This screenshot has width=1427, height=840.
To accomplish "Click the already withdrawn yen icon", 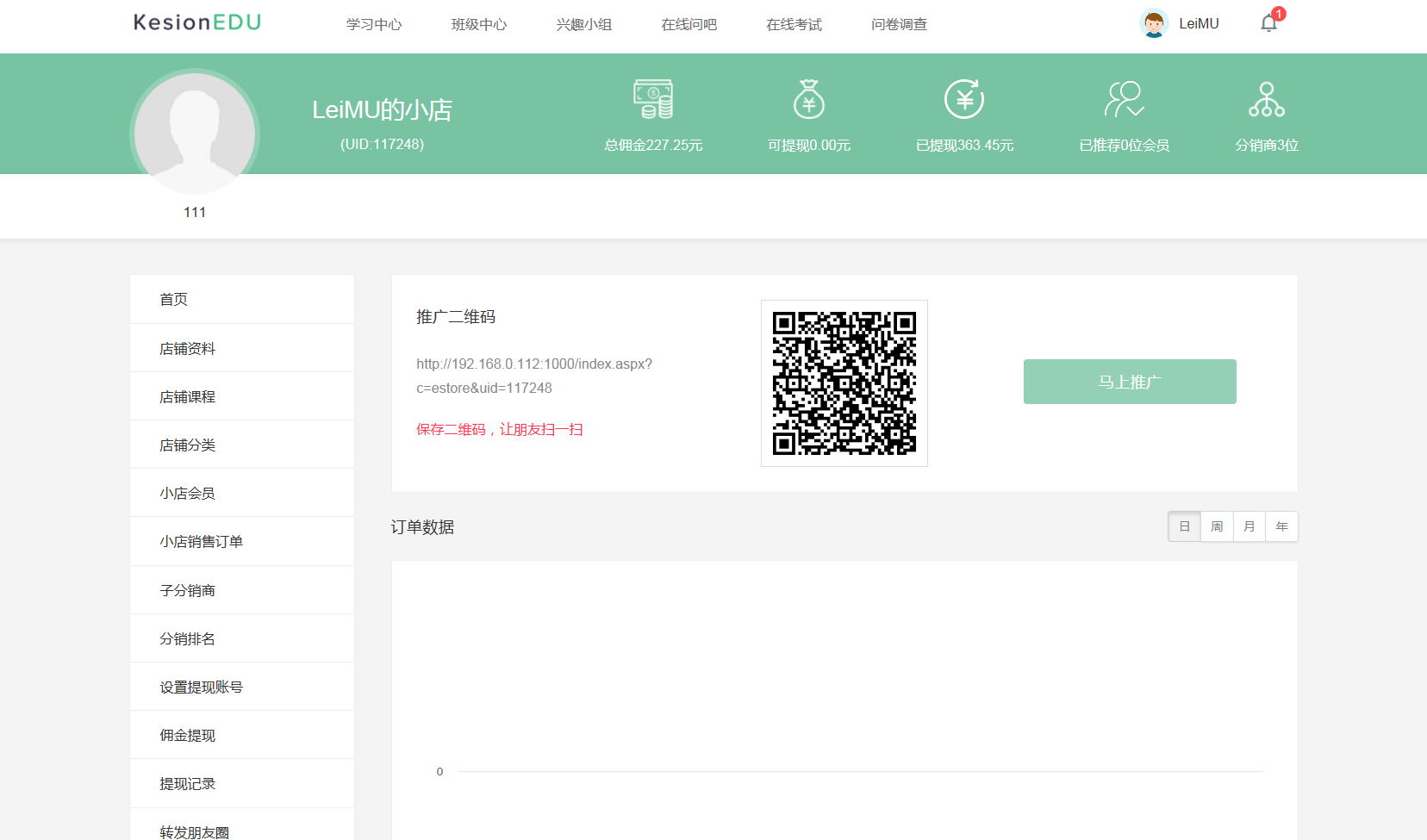I will pos(964,99).
